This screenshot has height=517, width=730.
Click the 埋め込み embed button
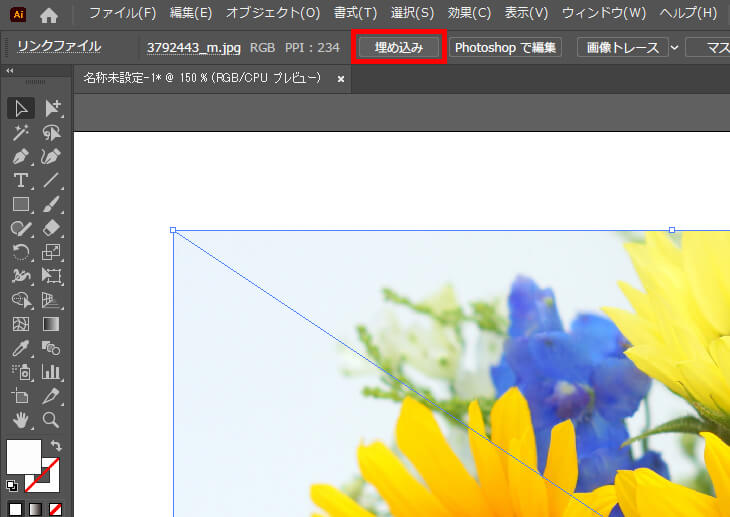tap(399, 48)
